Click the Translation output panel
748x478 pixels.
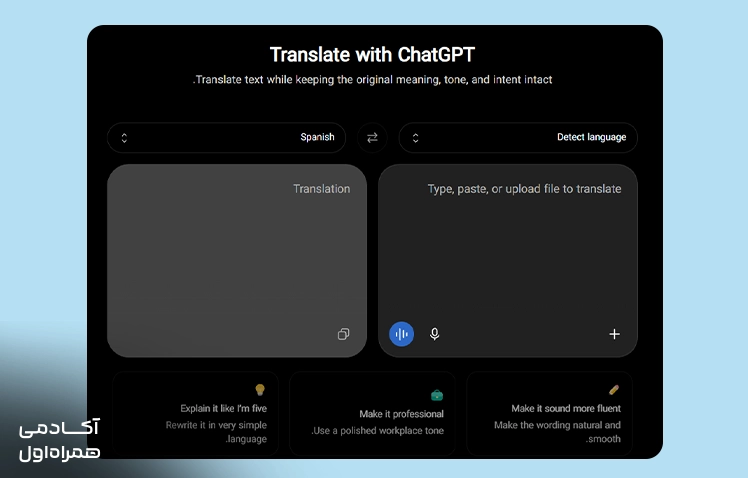[237, 260]
